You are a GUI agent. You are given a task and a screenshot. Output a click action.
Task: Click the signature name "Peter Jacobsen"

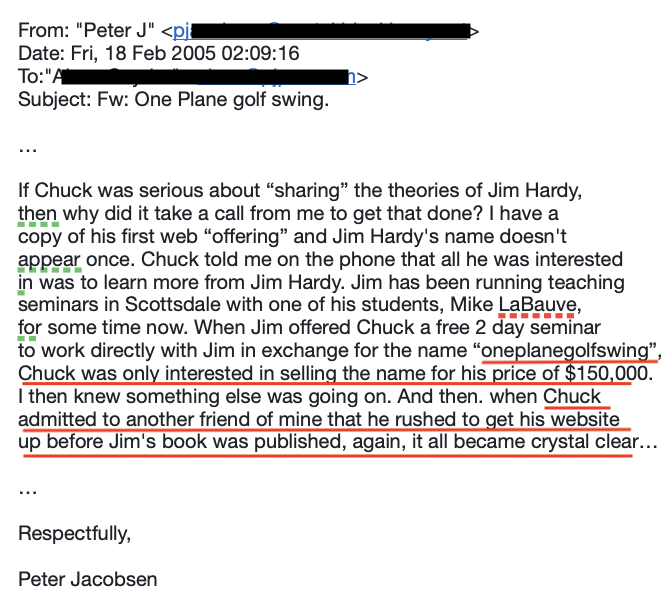(x=87, y=580)
